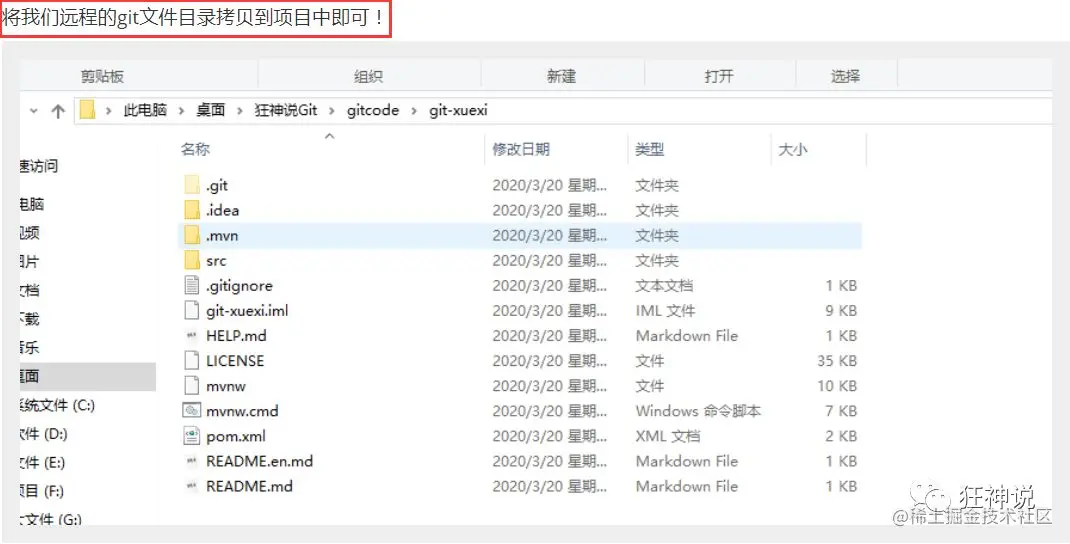The height and width of the screenshot is (544, 1070).
Task: Select the .mvn folder icon
Action: tap(192, 235)
